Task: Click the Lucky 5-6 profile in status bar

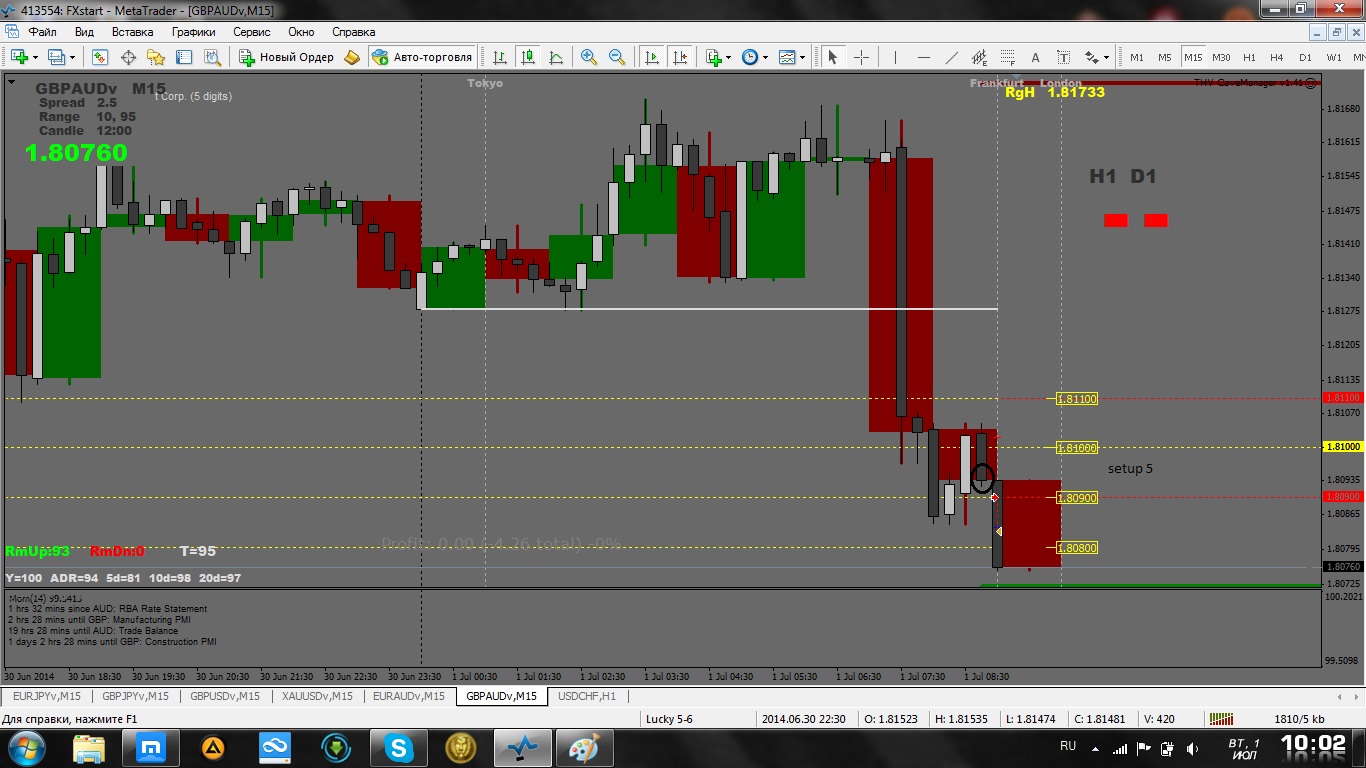Action: coord(669,719)
